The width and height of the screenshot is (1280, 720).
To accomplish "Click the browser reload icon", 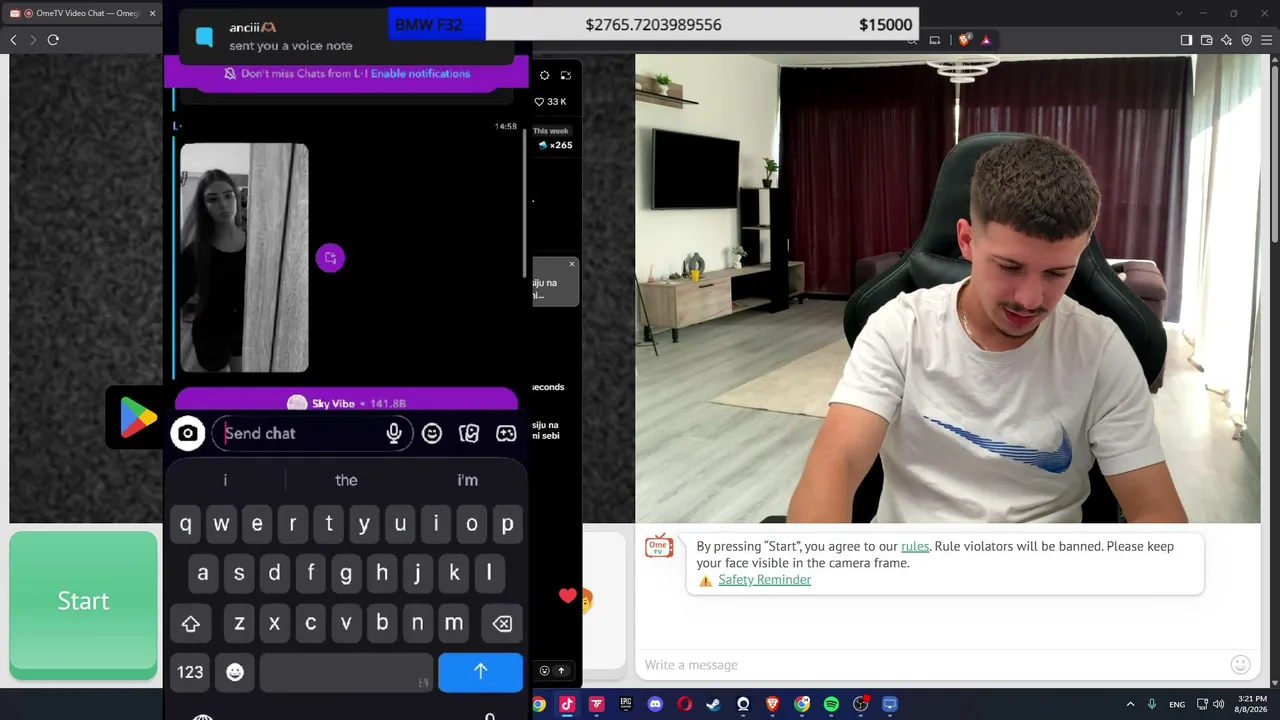I will (53, 39).
